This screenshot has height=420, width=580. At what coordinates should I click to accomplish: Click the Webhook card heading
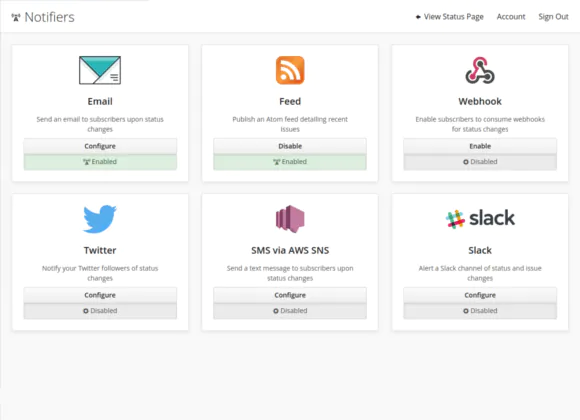(x=480, y=101)
